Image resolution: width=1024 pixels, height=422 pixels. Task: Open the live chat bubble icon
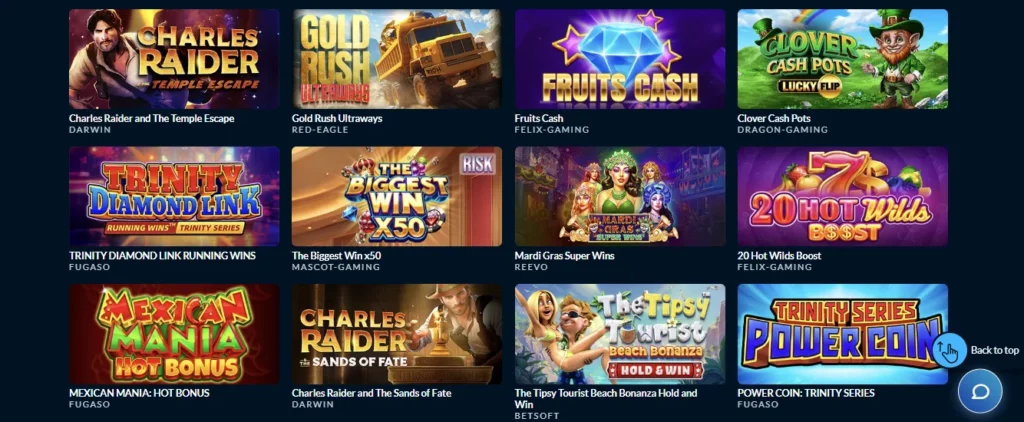(980, 391)
